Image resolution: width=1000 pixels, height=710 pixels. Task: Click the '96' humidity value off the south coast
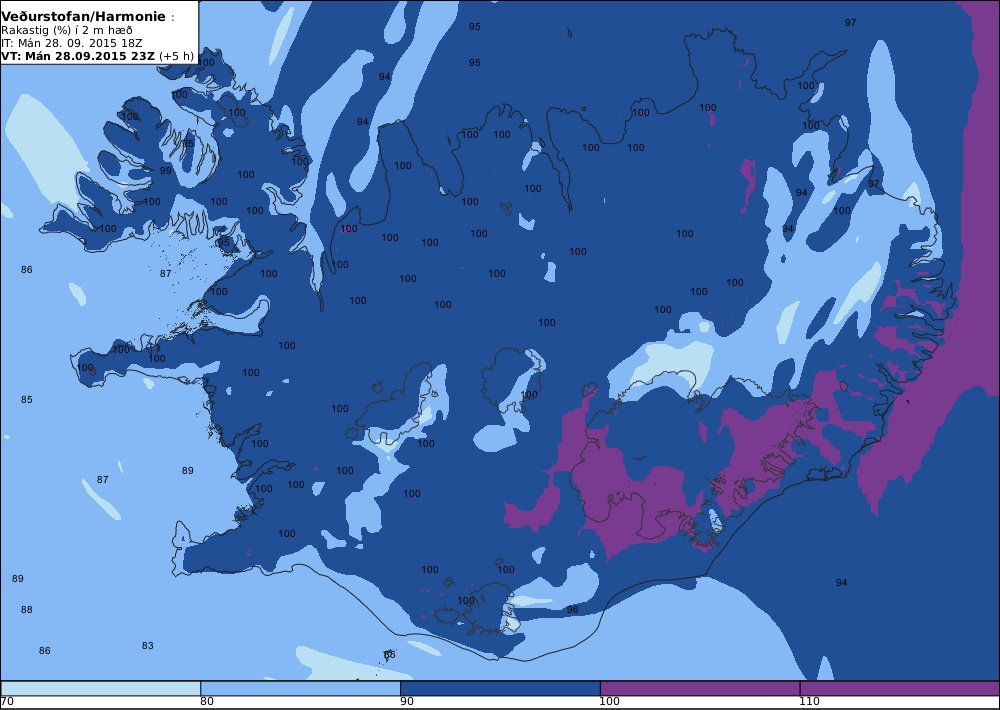[x=573, y=610]
